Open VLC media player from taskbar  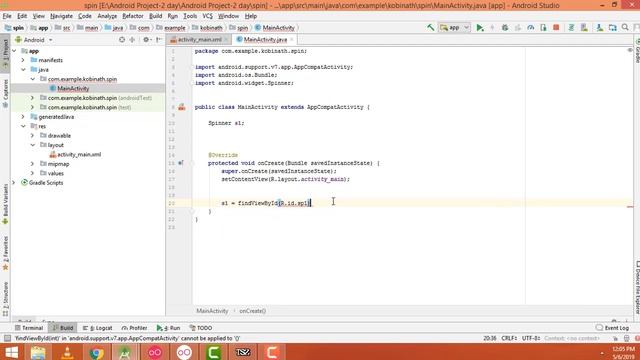point(67,352)
